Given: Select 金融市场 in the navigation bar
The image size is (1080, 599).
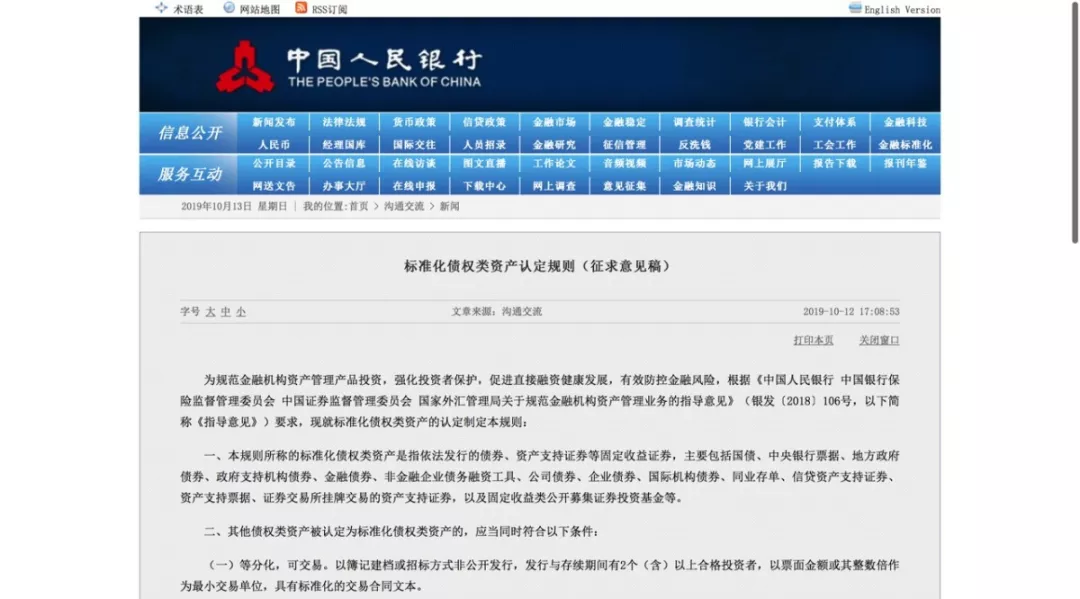Looking at the screenshot, I should pyautogui.click(x=554, y=122).
